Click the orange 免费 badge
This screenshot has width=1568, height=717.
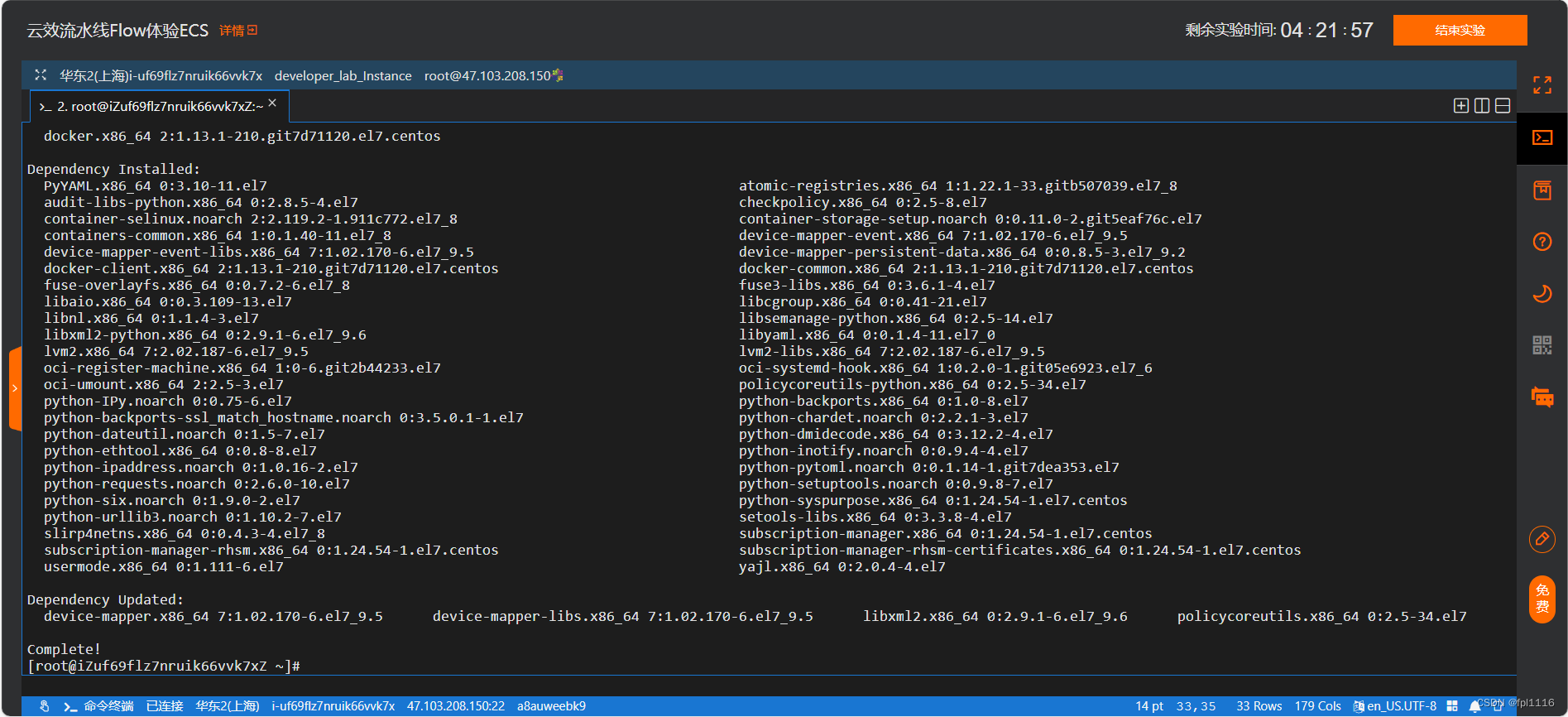pos(1542,599)
